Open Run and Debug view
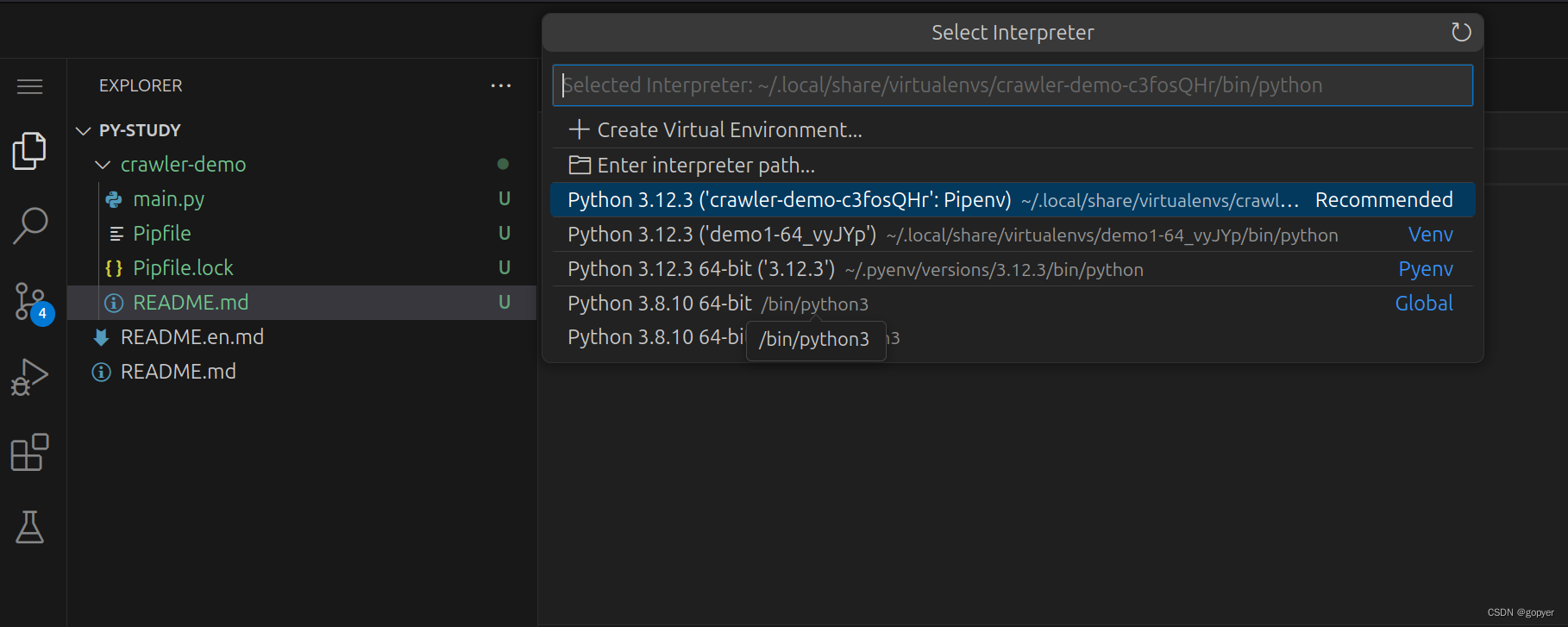This screenshot has width=1568, height=627. 29,377
